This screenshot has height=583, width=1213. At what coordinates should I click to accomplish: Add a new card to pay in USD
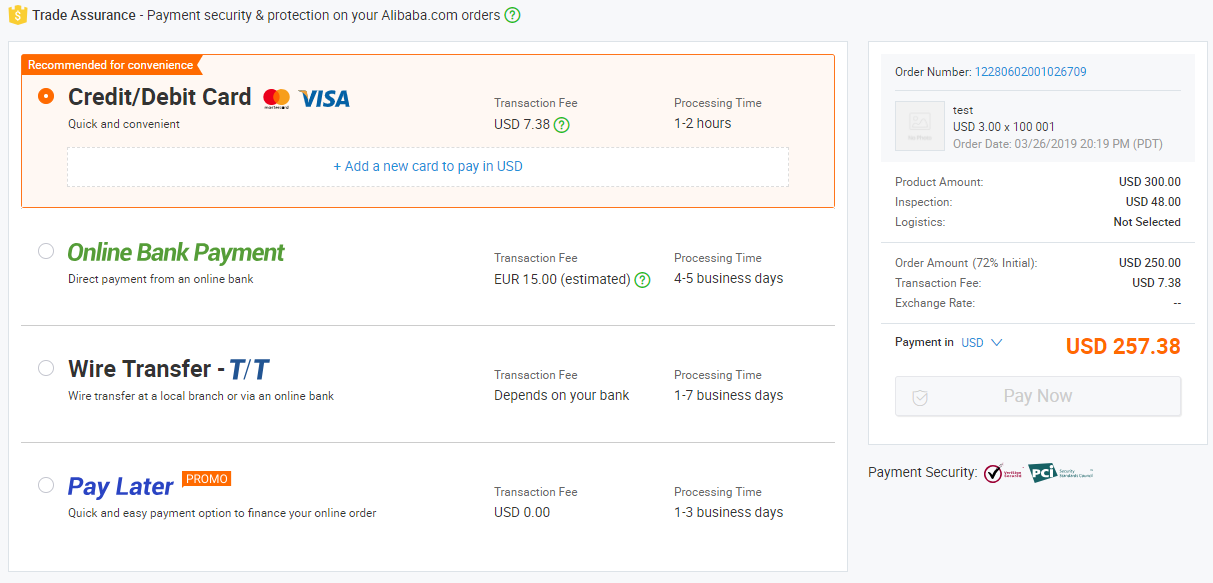[x=428, y=166]
